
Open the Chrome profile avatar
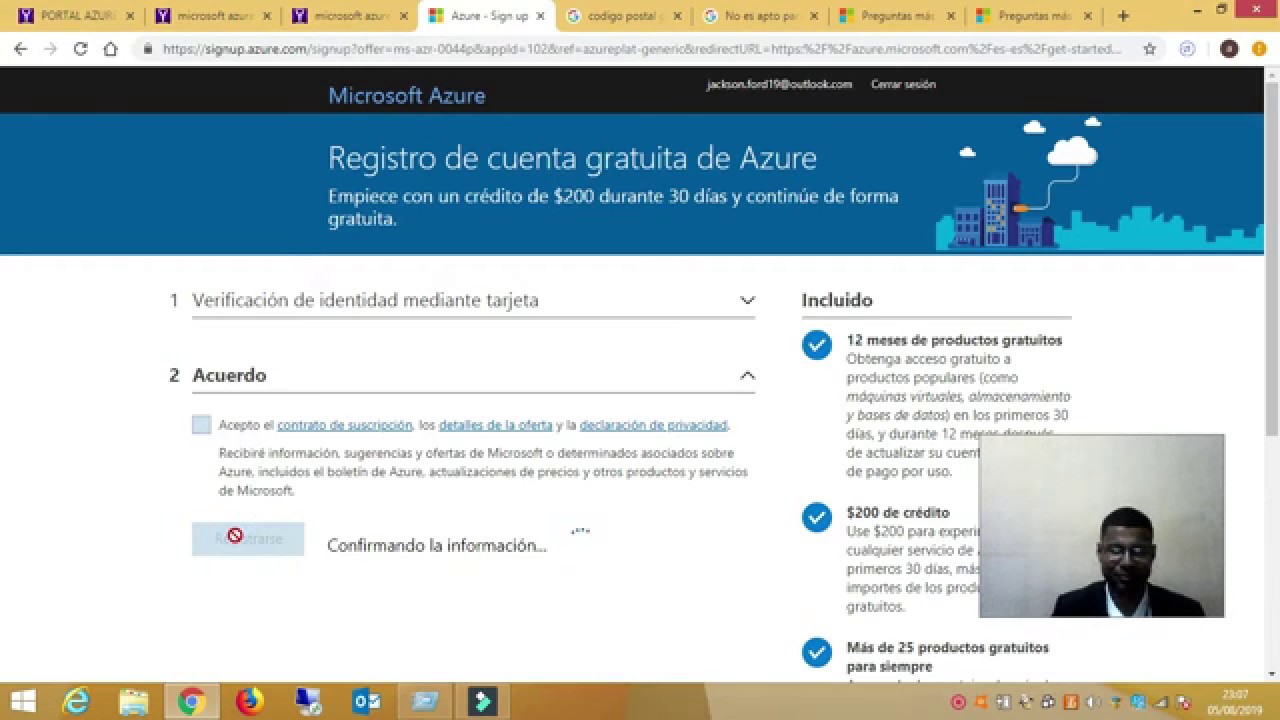tap(1229, 49)
